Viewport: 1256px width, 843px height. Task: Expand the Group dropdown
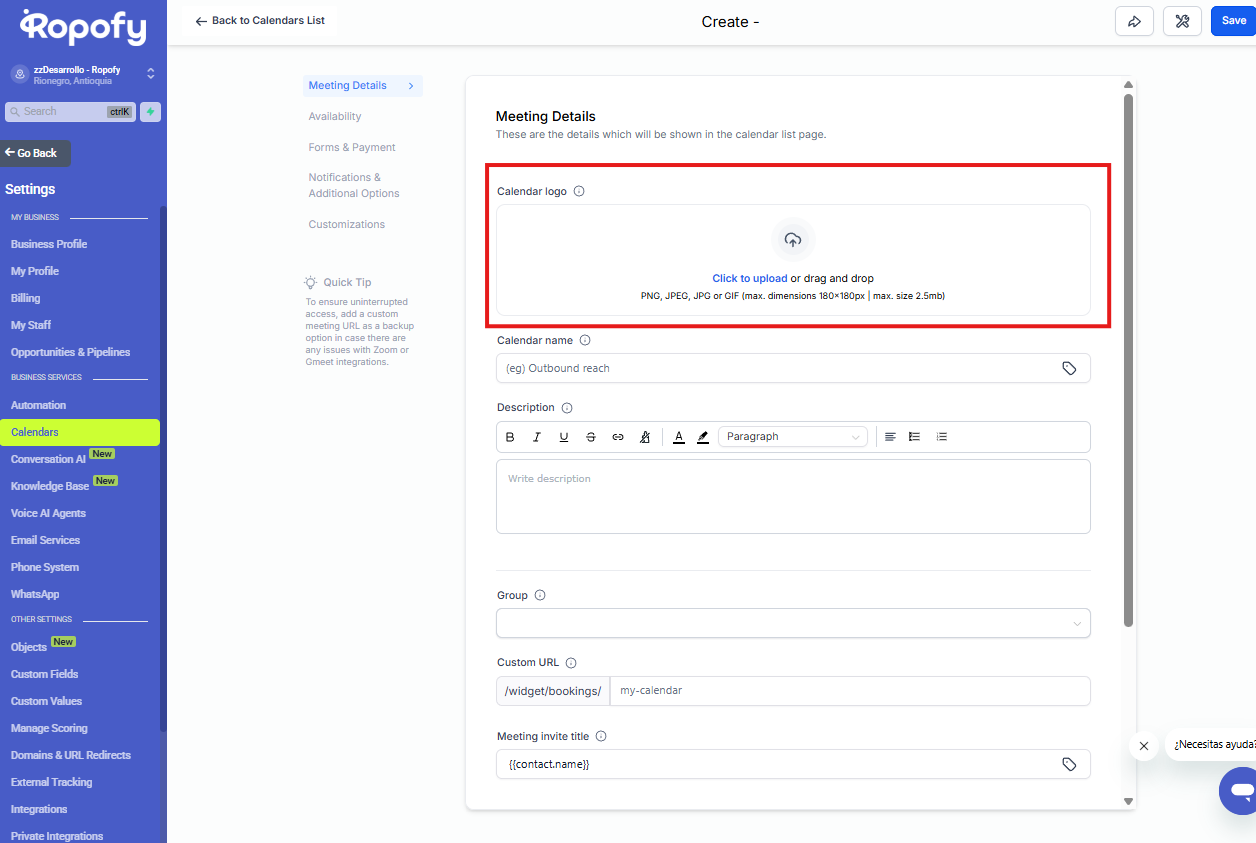coord(793,623)
